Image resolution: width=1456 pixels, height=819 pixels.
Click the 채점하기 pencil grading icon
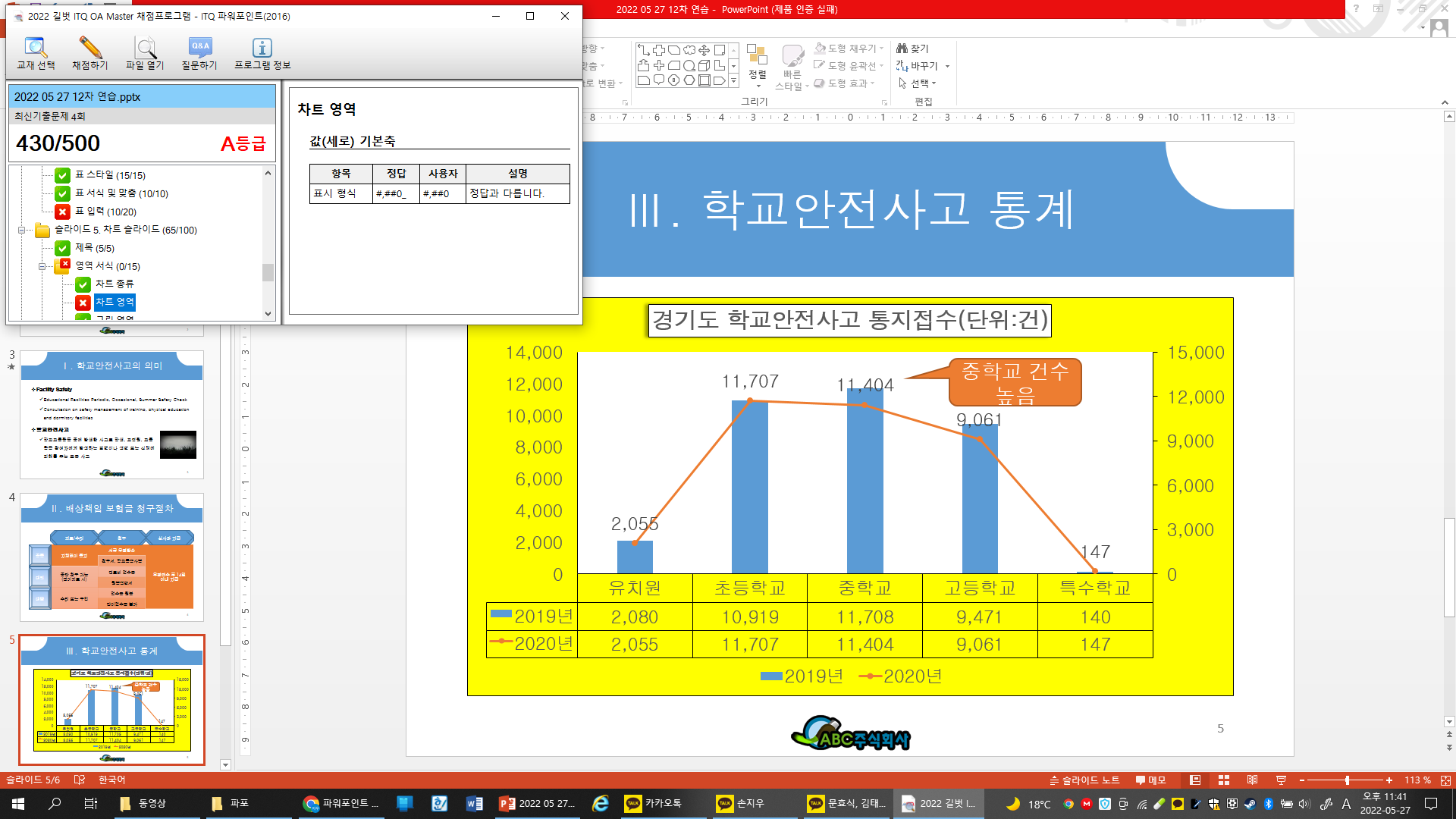coord(89,53)
